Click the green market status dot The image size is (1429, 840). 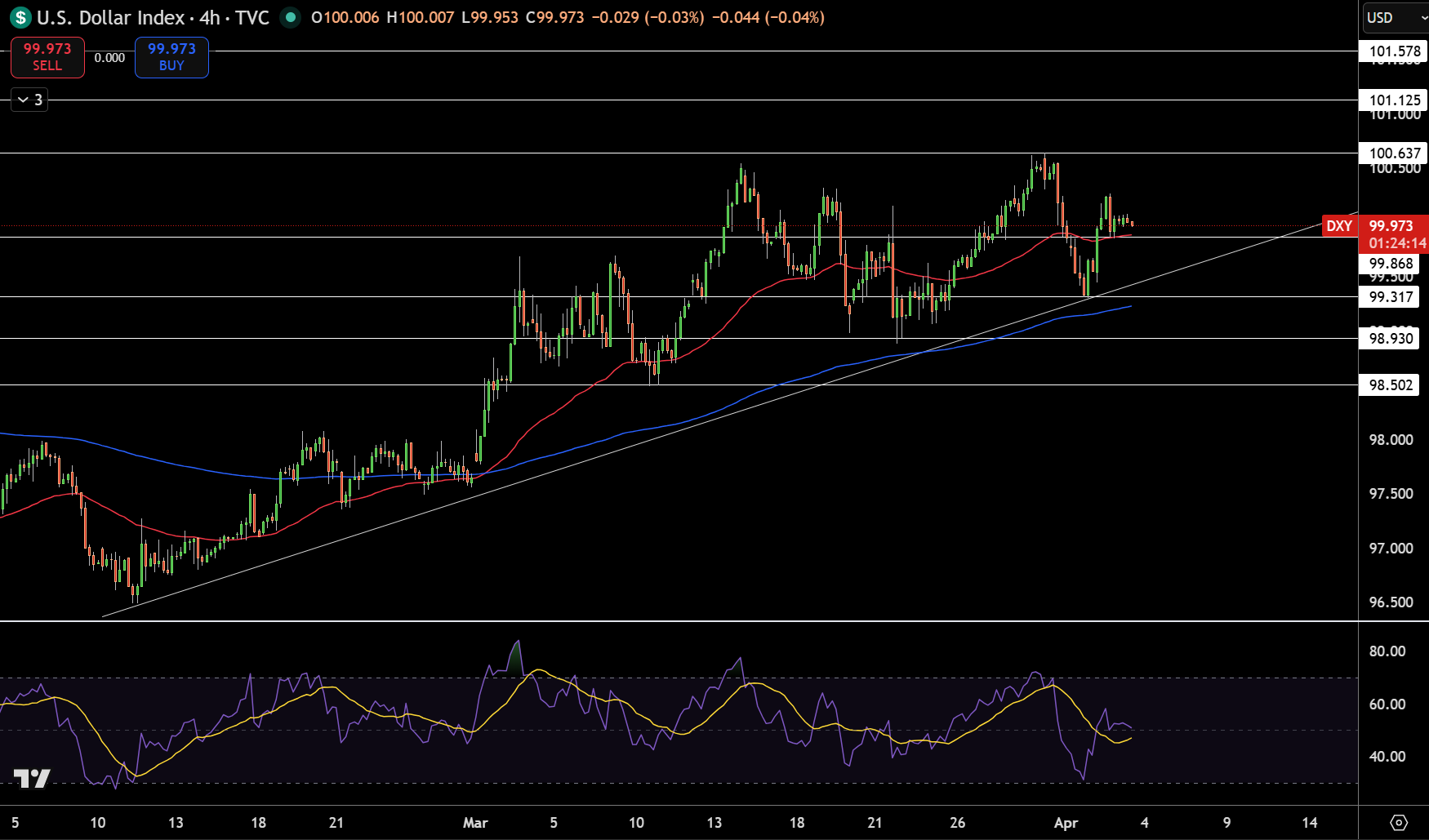pyautogui.click(x=290, y=17)
